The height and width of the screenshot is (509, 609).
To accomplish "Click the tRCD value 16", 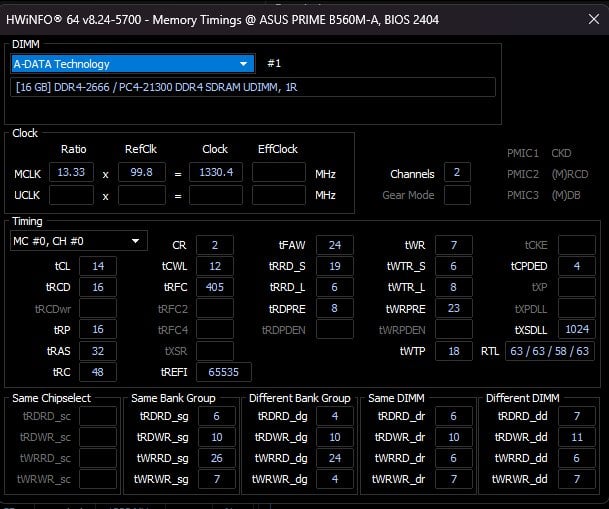I will pyautogui.click(x=98, y=287).
